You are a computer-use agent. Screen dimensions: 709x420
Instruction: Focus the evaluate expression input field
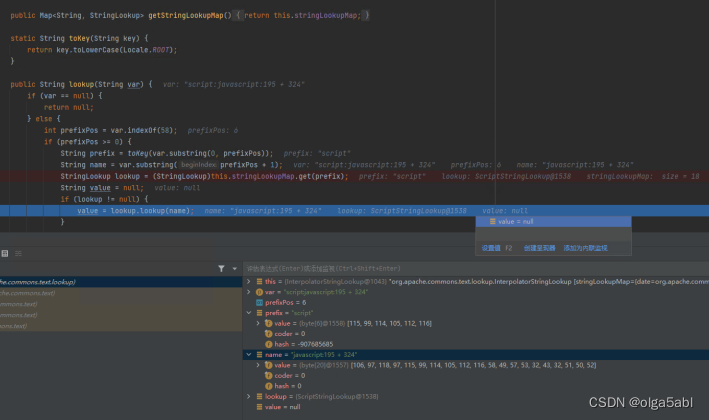476,269
